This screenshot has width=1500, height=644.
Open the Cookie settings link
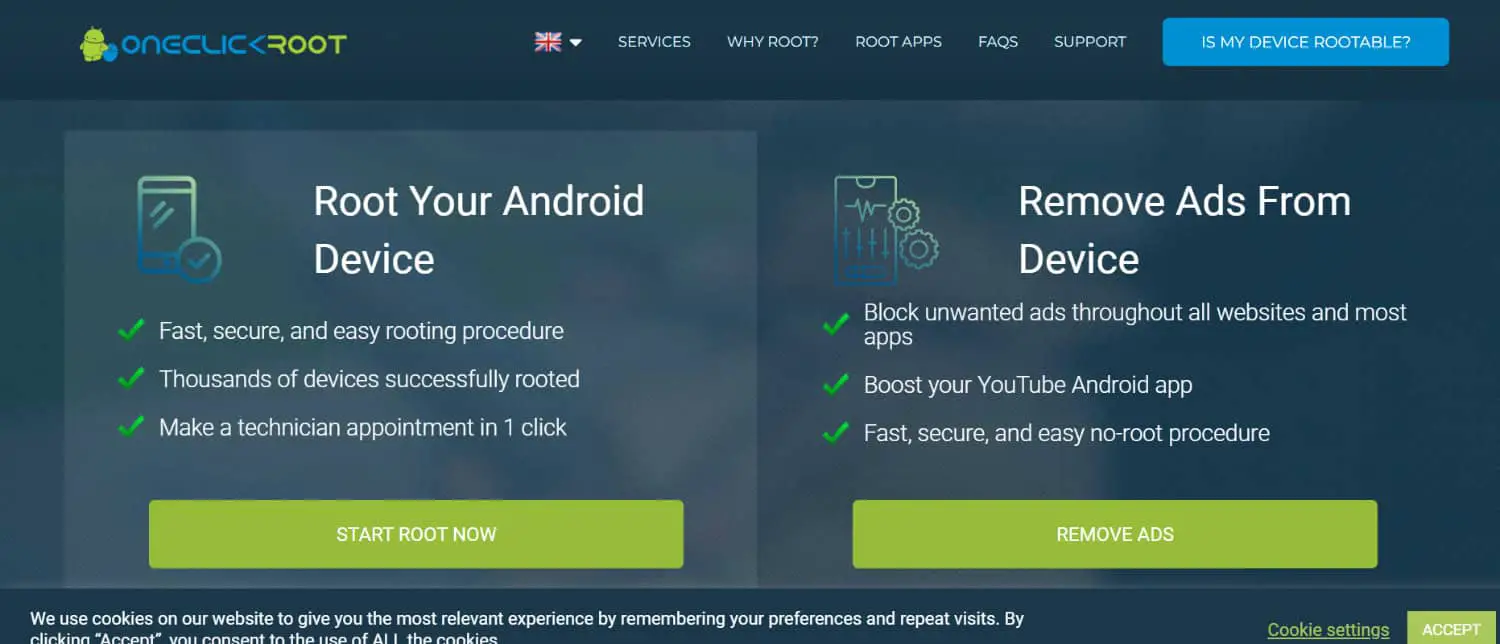[x=1328, y=630]
